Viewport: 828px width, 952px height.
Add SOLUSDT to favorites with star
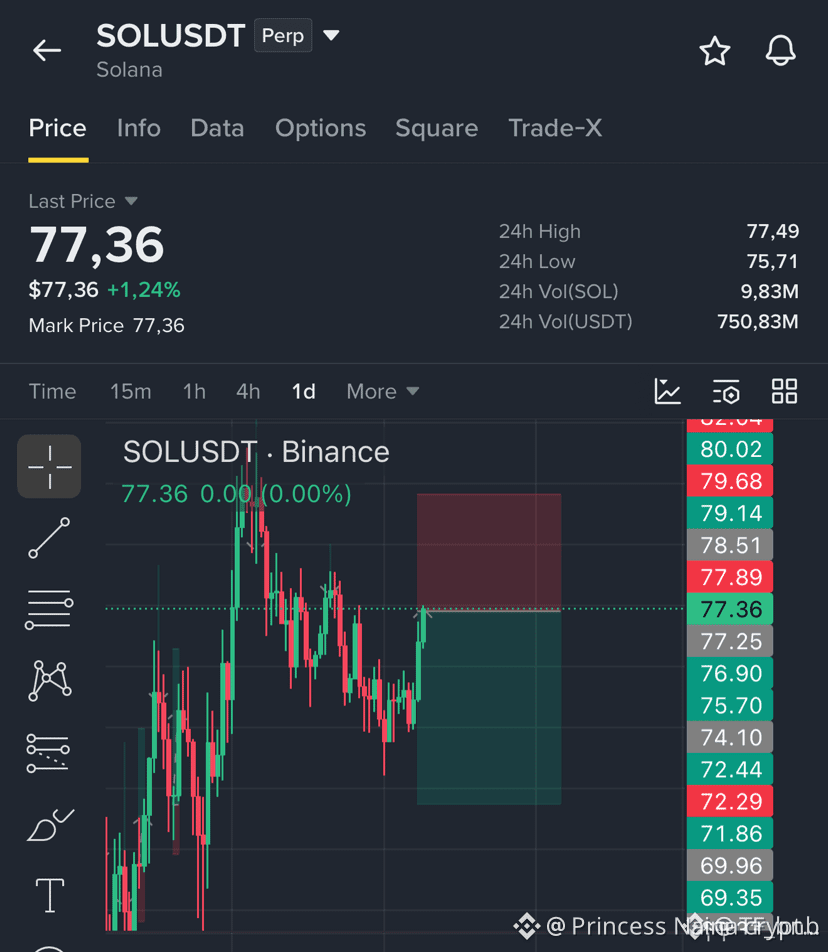click(x=714, y=51)
